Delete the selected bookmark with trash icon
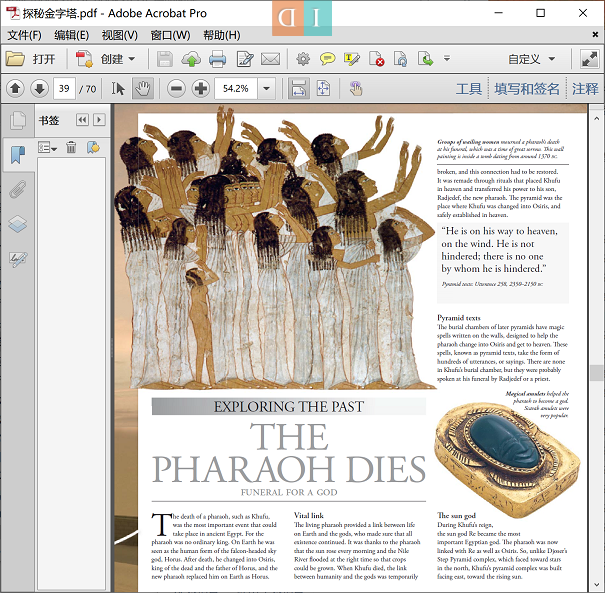605x593 pixels. pyautogui.click(x=71, y=147)
